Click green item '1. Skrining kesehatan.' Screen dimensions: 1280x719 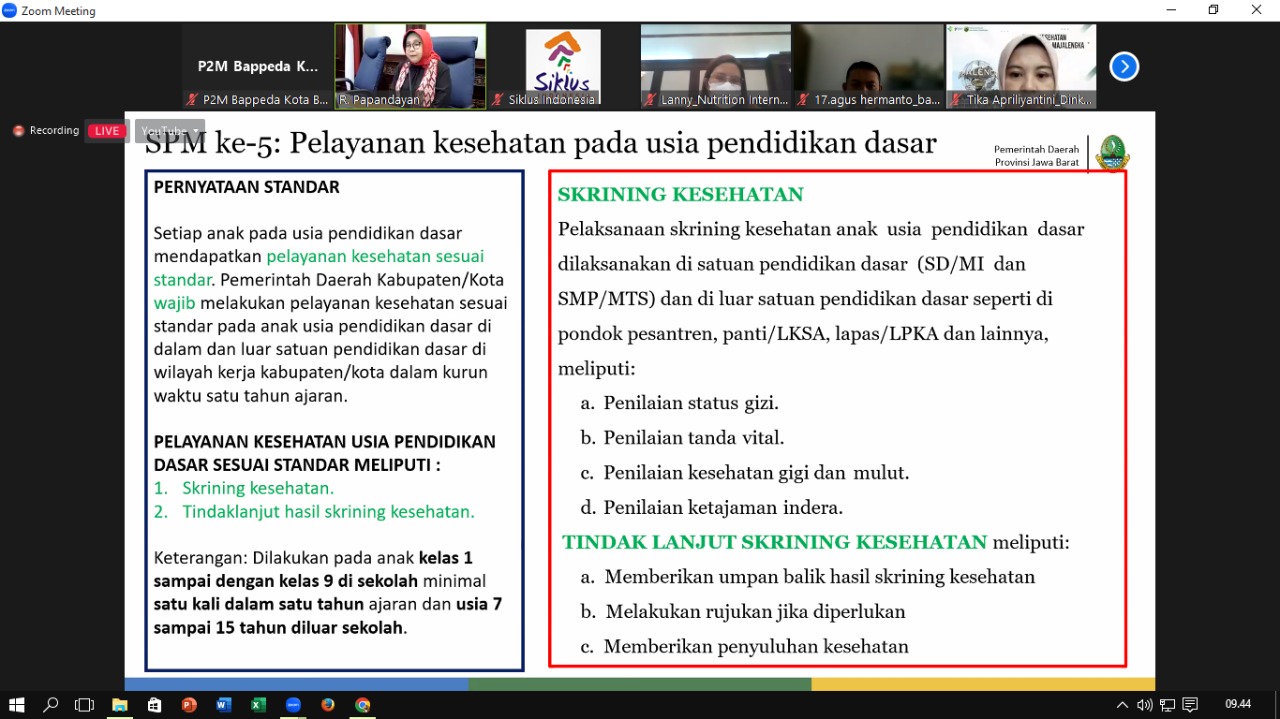[244, 488]
